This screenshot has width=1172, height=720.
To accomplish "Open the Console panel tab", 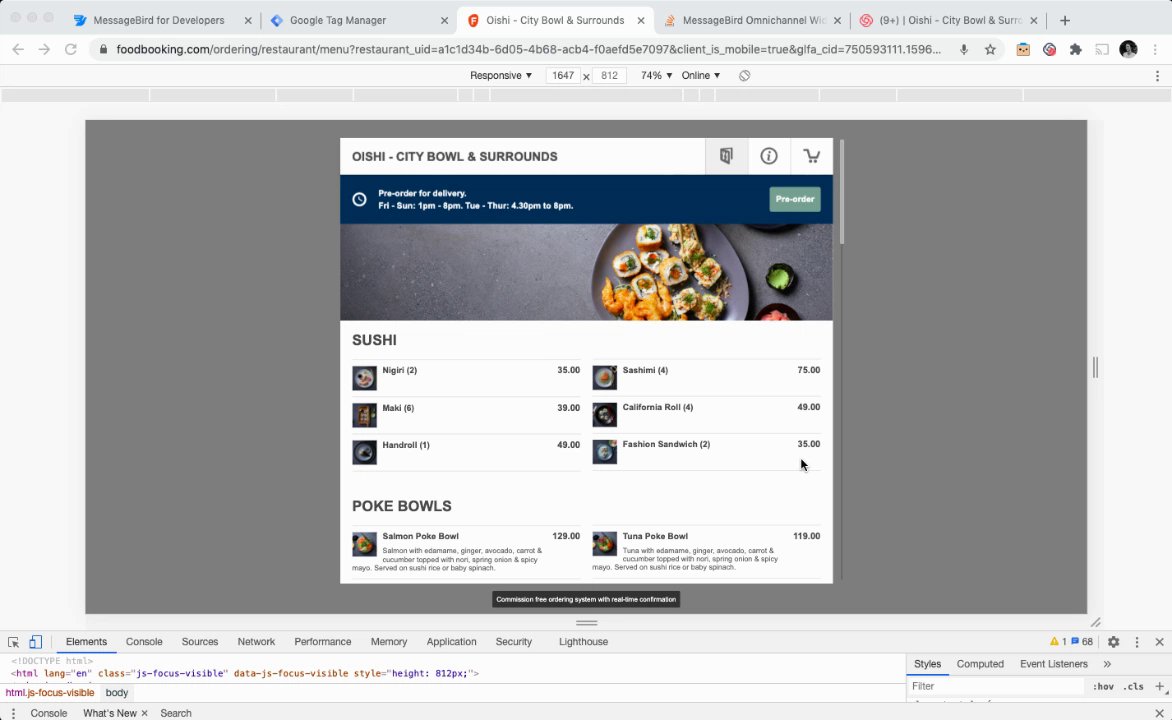I will point(144,641).
